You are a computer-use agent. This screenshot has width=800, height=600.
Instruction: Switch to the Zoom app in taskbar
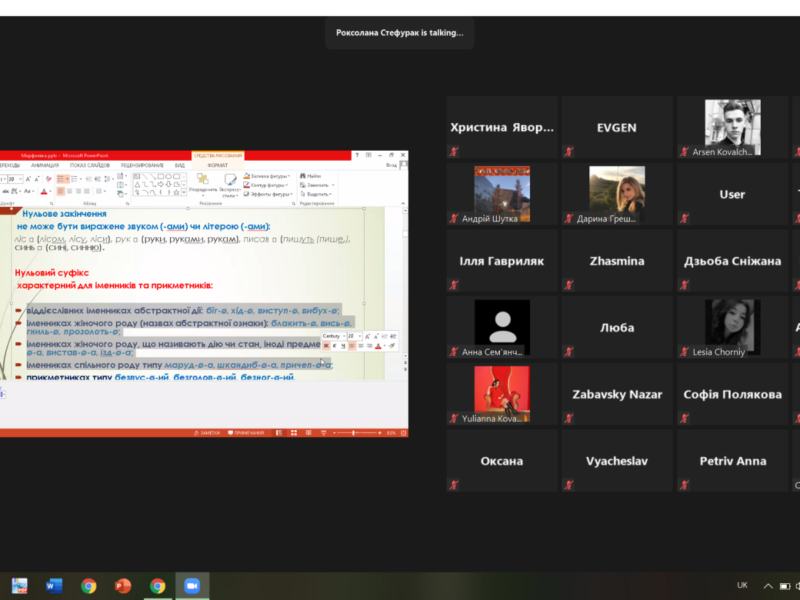point(192,586)
